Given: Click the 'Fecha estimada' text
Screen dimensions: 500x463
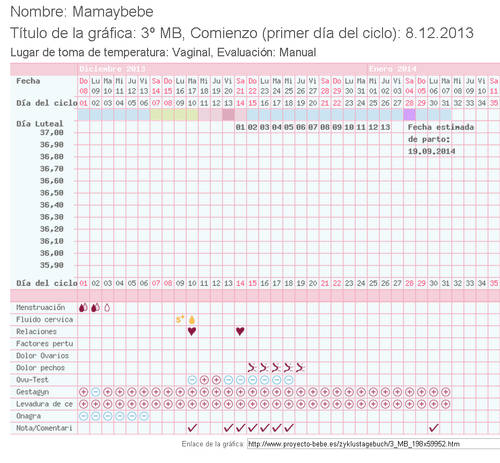Looking at the screenshot, I should tap(441, 127).
